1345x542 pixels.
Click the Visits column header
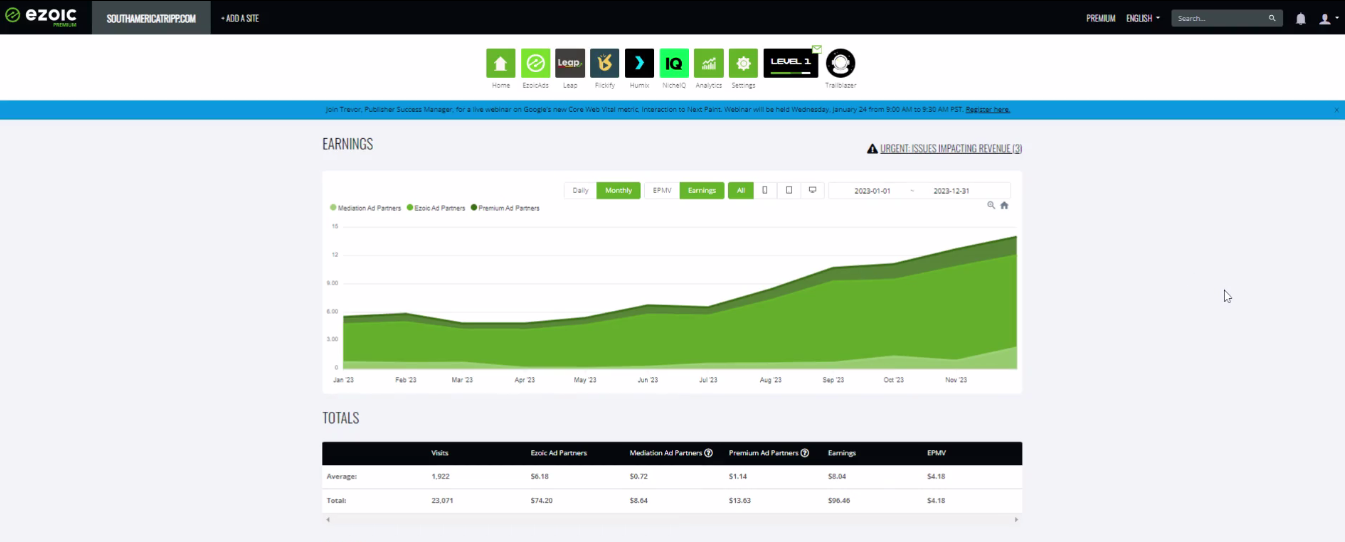point(439,453)
